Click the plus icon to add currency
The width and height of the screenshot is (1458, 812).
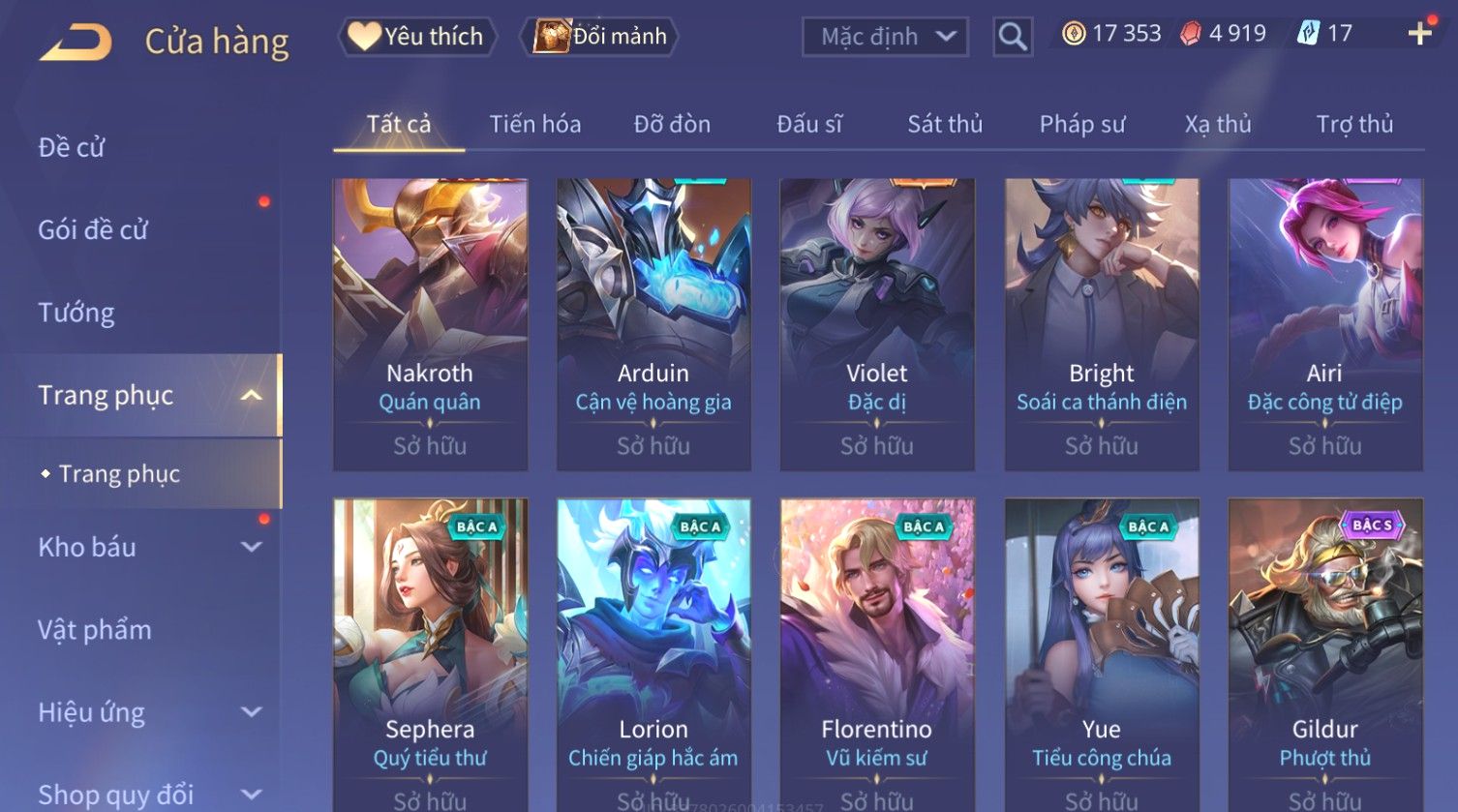click(x=1419, y=34)
